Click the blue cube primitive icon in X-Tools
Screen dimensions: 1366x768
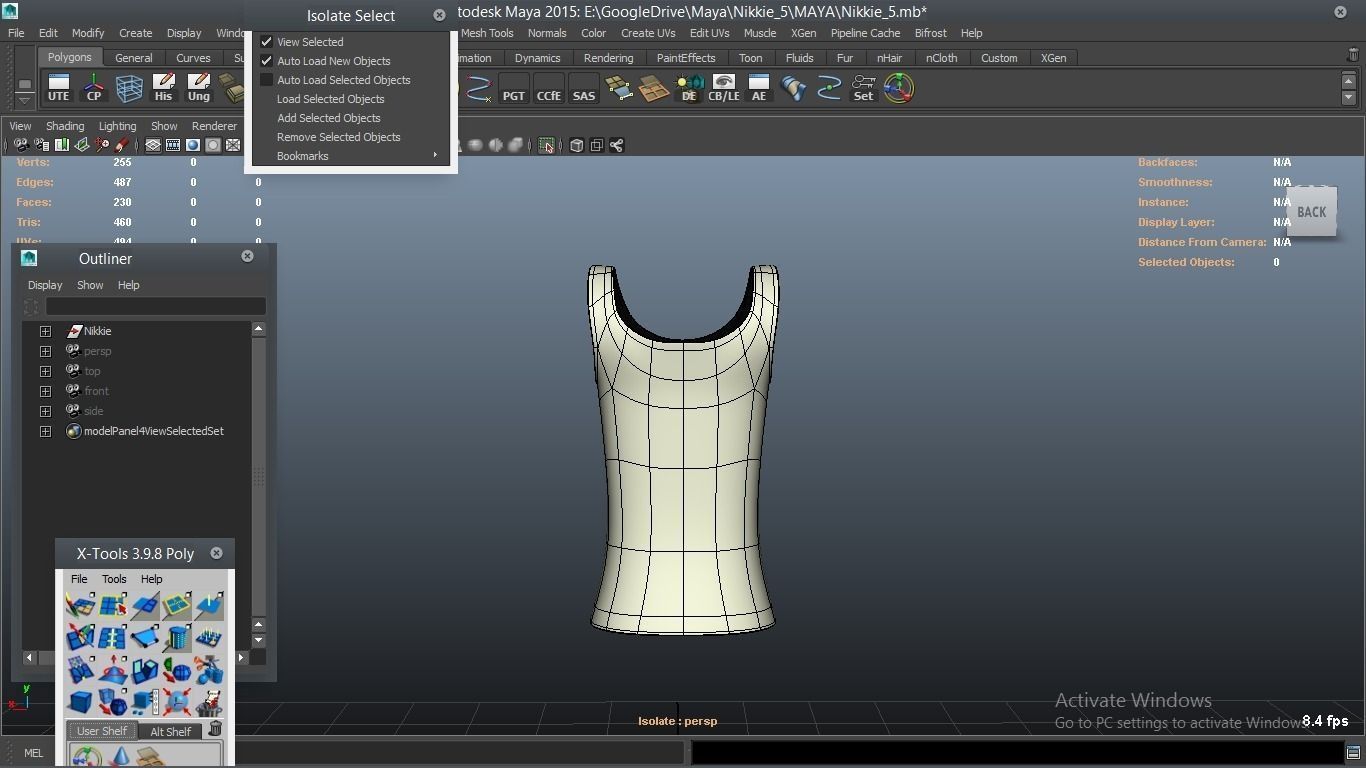80,702
